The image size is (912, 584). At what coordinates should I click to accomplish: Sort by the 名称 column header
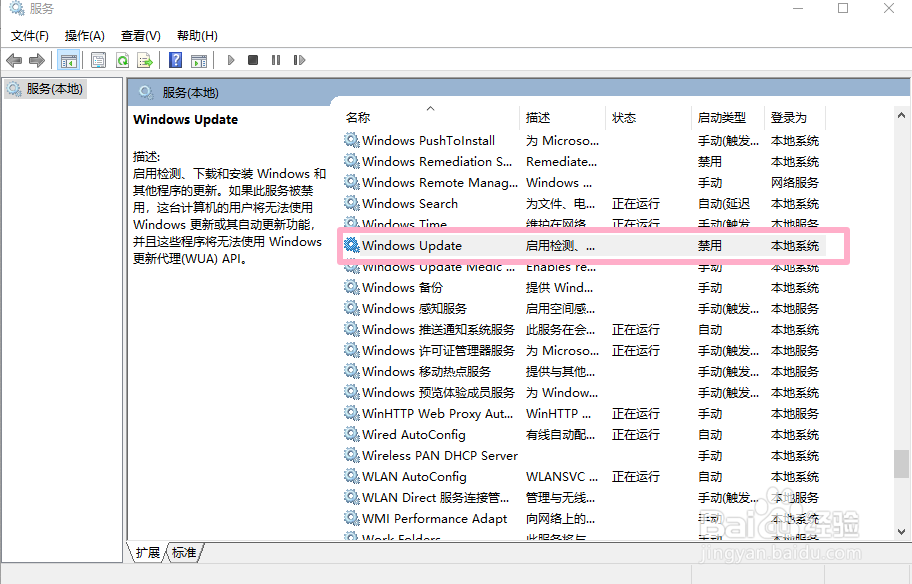(429, 117)
